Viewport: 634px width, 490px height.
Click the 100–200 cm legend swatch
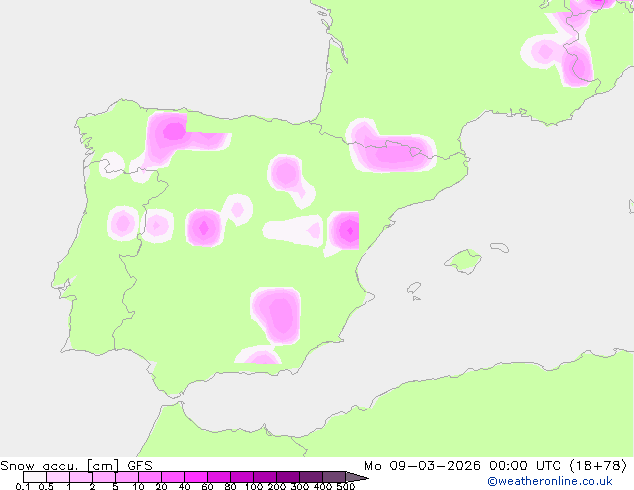click(x=265, y=477)
